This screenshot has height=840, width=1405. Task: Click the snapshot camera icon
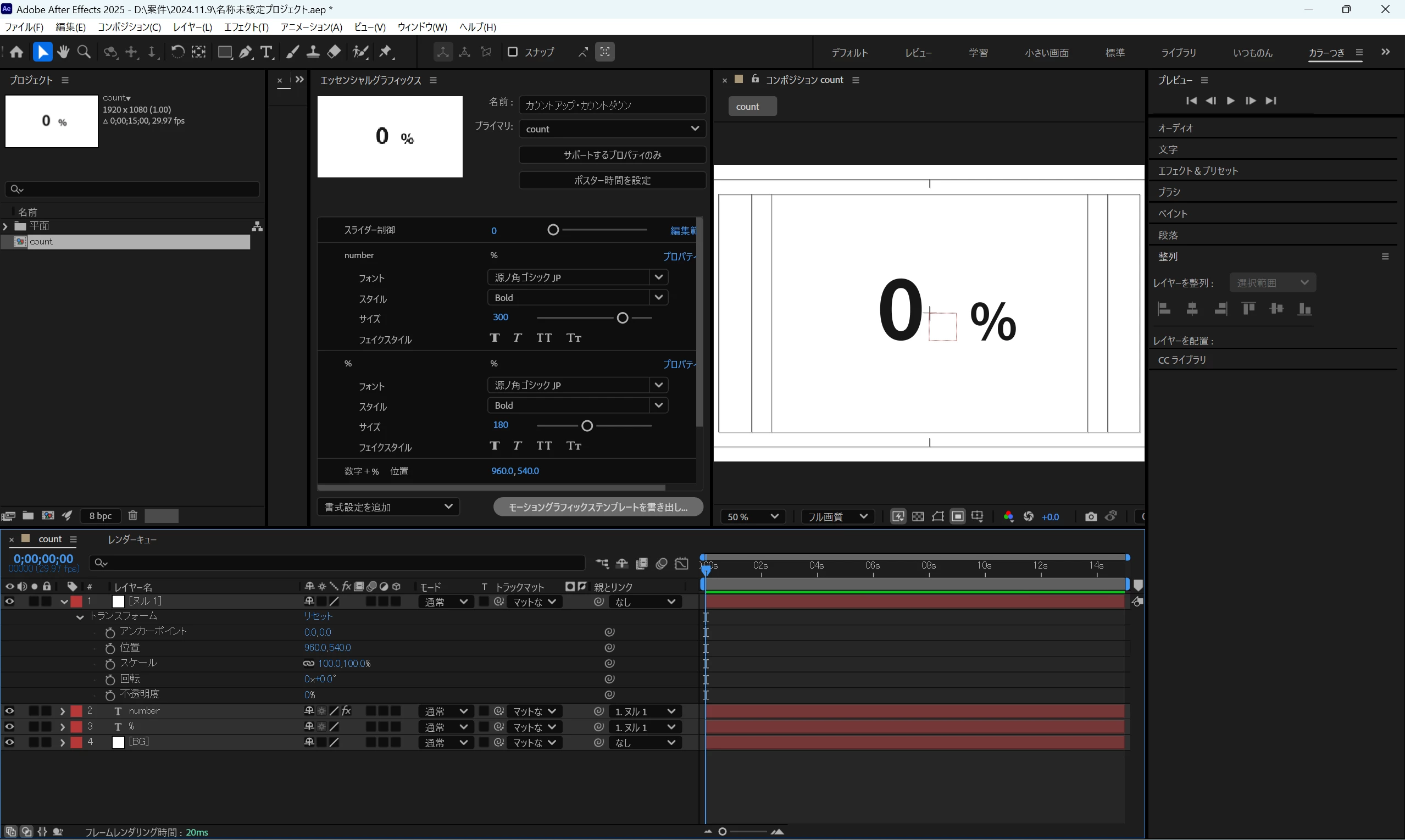tap(1090, 516)
